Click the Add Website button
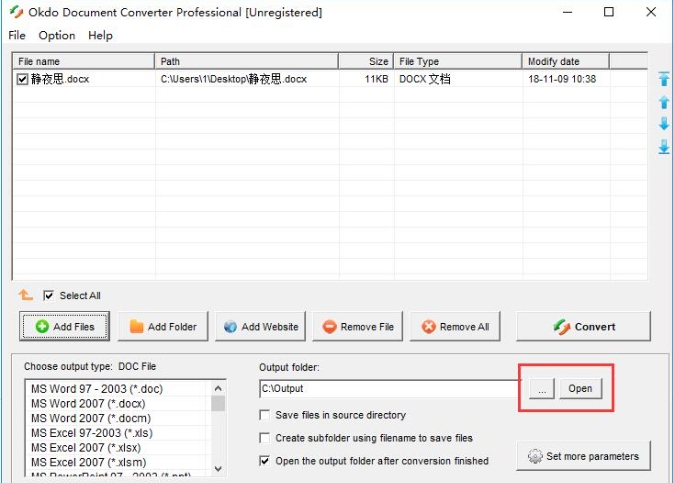Screen dimensions: 673x483 coord(260,326)
